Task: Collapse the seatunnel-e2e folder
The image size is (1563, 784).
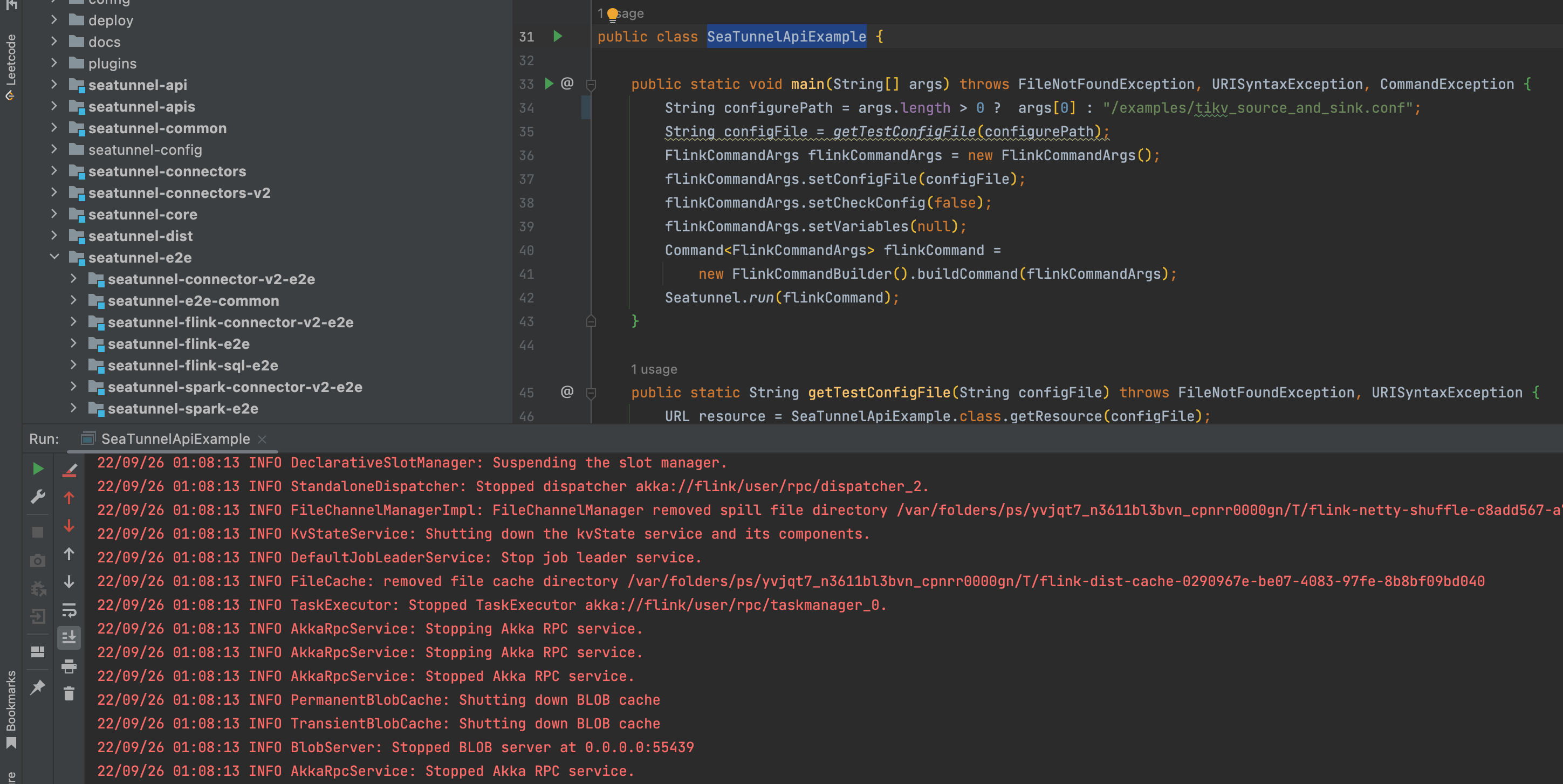Action: 54,257
